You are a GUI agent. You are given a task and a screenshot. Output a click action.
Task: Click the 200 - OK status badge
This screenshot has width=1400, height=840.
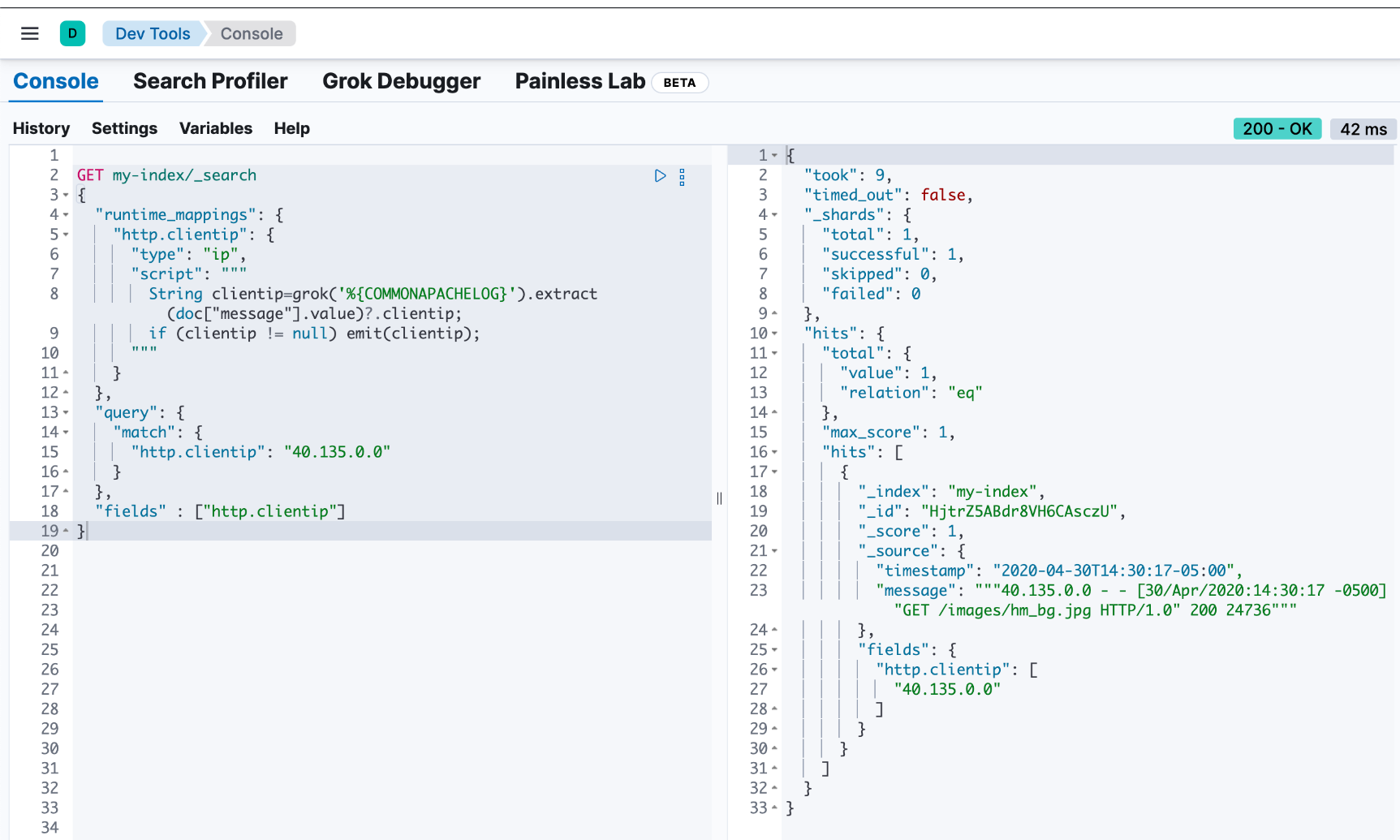point(1277,129)
